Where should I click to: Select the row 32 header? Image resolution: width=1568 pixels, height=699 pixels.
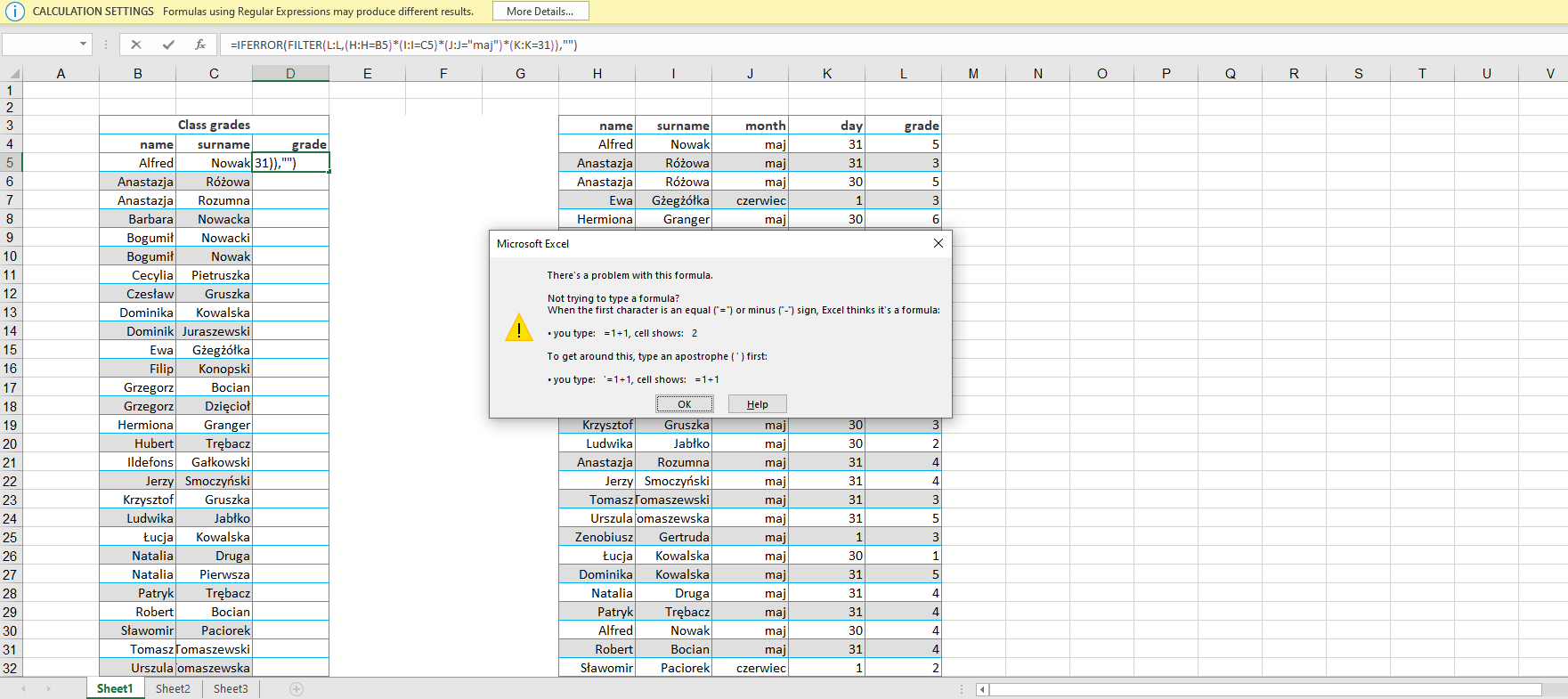point(11,668)
